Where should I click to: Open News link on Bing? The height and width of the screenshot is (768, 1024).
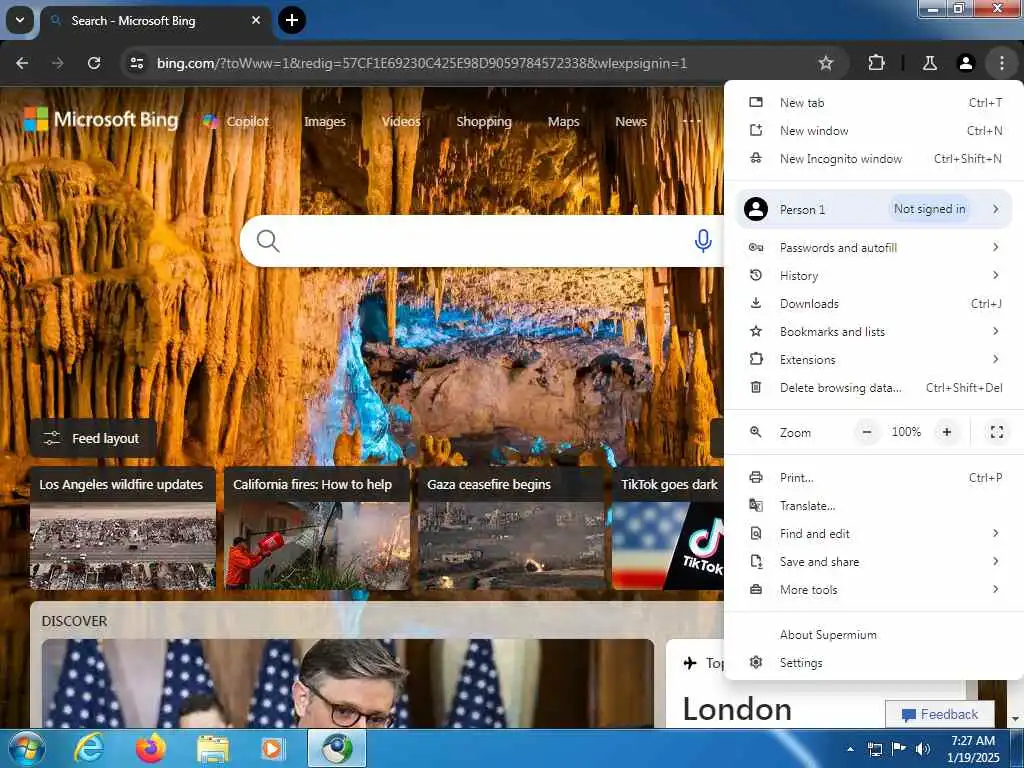(x=631, y=121)
